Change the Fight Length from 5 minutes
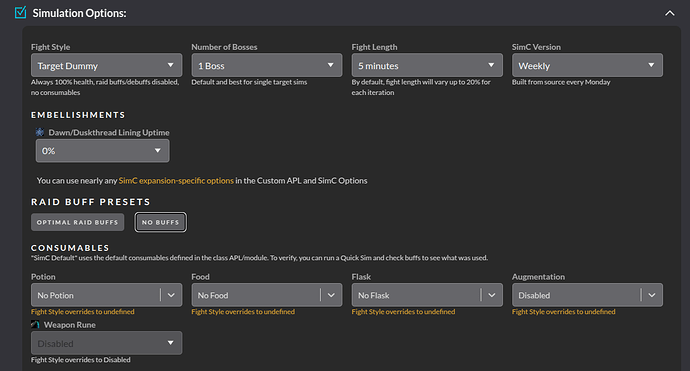Viewport: 690px width, 371px height. (427, 65)
